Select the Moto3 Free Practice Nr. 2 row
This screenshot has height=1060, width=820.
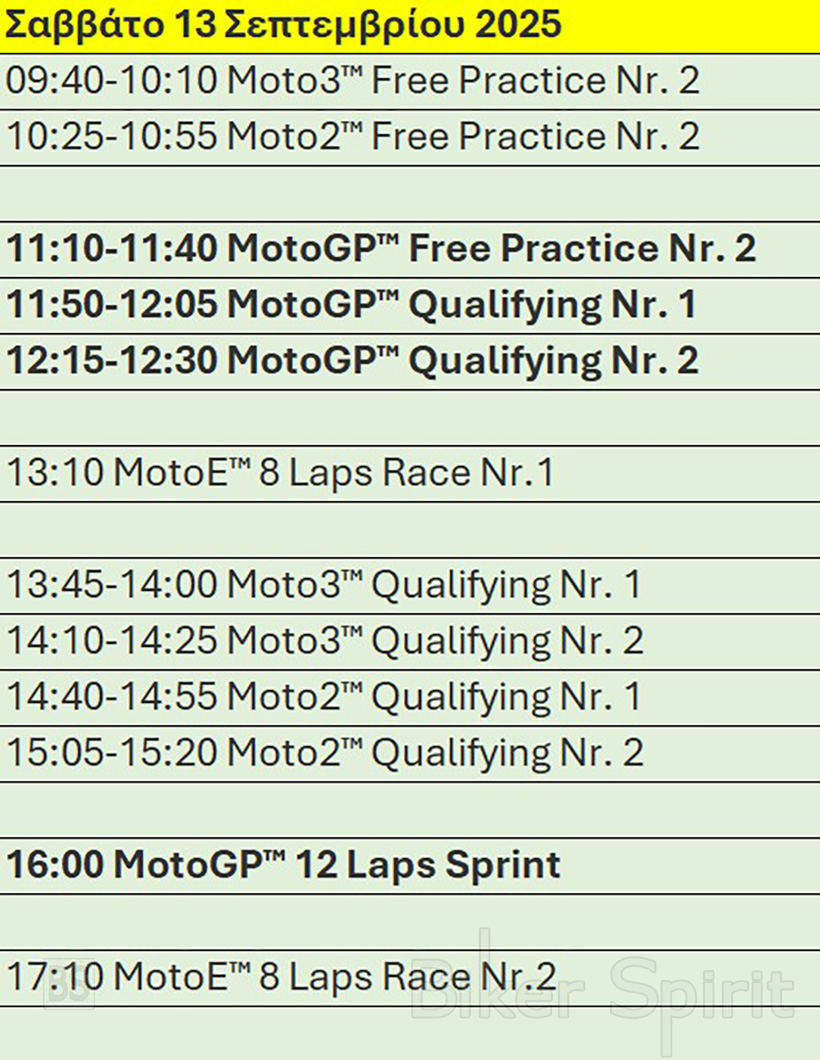pyautogui.click(x=352, y=81)
